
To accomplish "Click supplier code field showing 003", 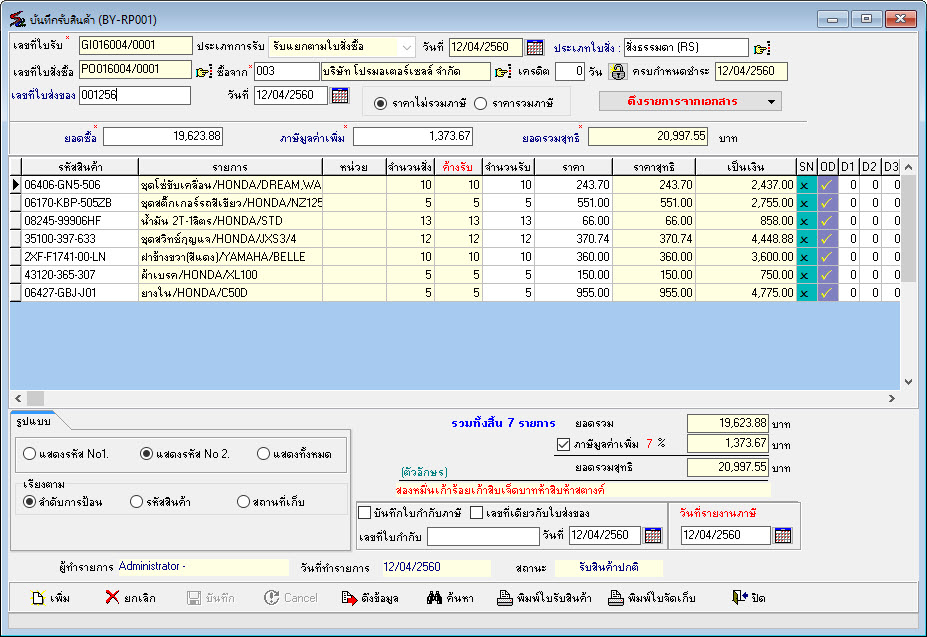I will pyautogui.click(x=287, y=72).
